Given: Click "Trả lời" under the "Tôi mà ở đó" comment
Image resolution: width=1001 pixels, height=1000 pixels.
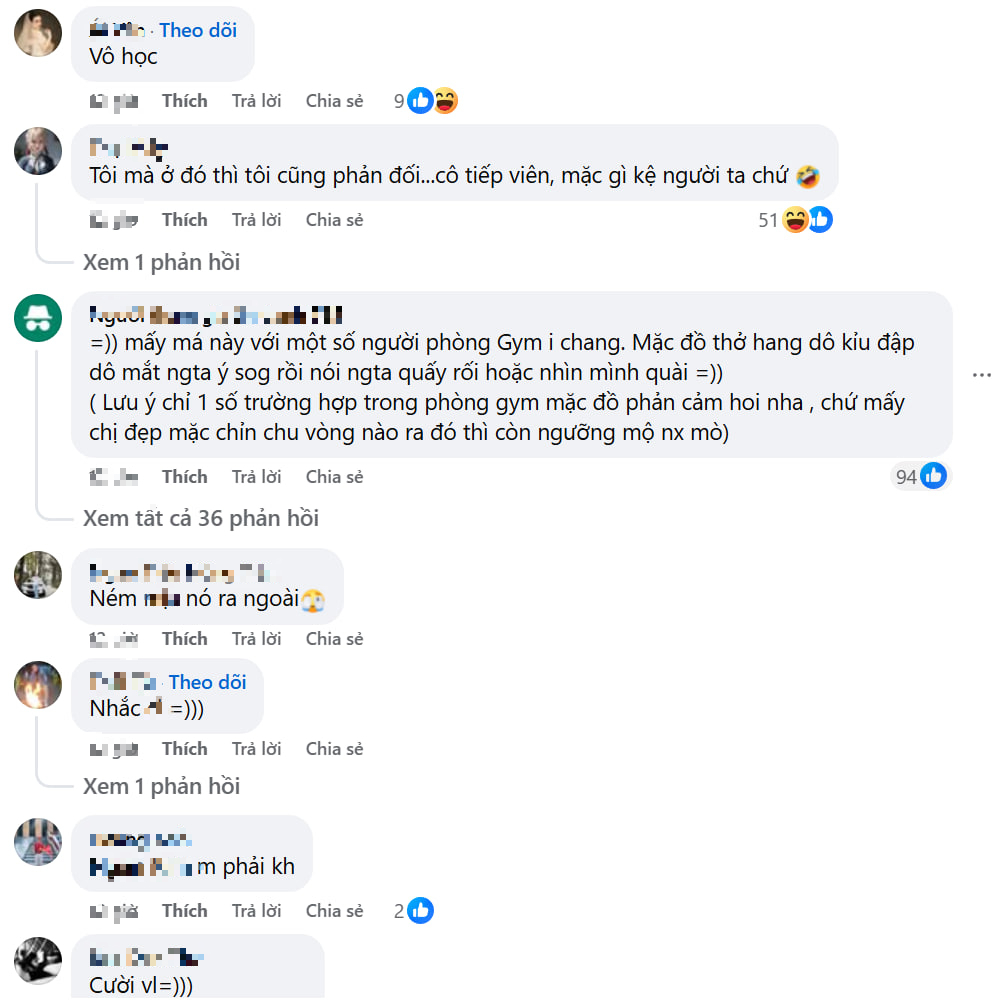Looking at the screenshot, I should tap(257, 219).
